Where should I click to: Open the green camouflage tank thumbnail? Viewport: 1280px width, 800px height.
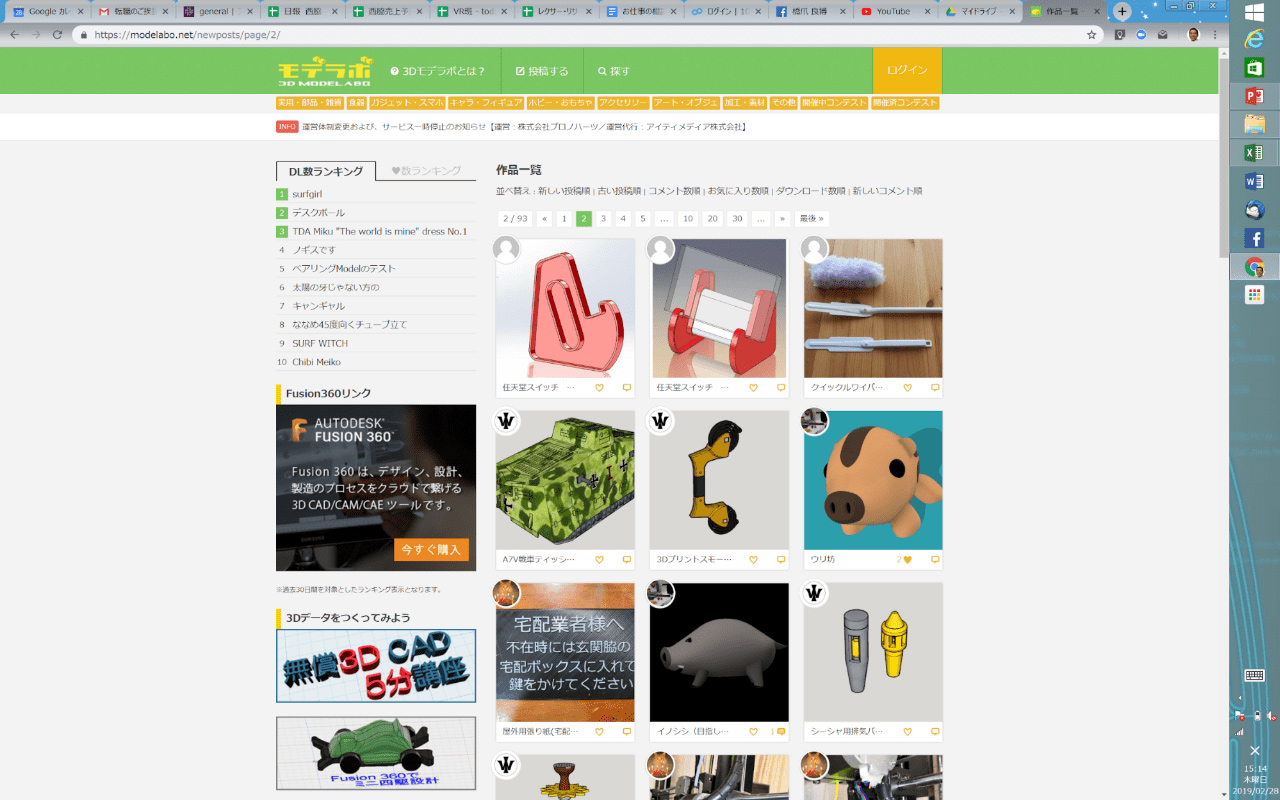coord(565,480)
